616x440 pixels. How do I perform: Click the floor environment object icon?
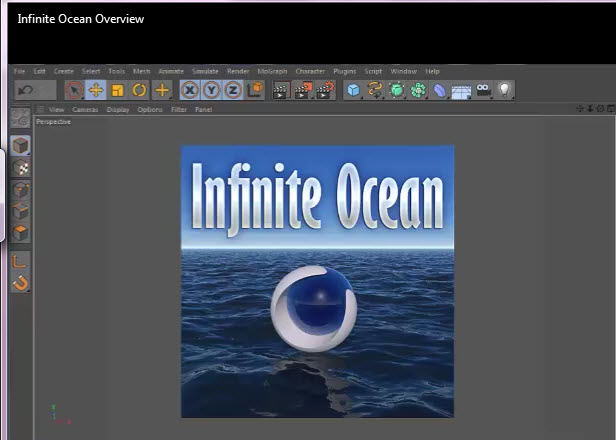coord(461,91)
